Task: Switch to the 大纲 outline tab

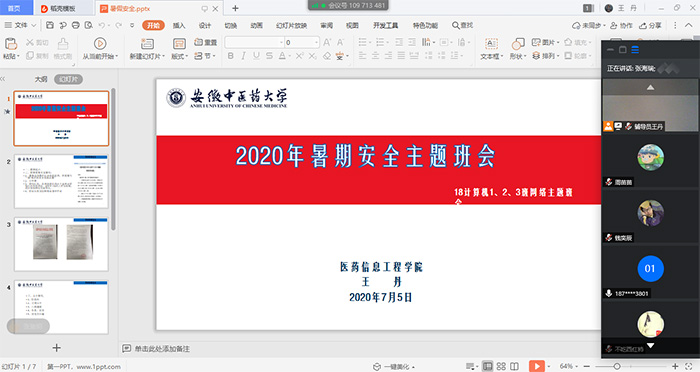Action: (41, 79)
